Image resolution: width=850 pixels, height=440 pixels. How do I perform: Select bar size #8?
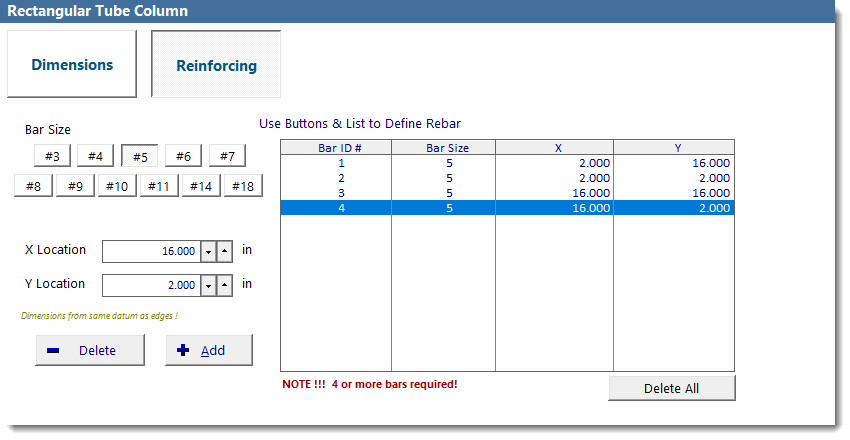click(x=33, y=186)
